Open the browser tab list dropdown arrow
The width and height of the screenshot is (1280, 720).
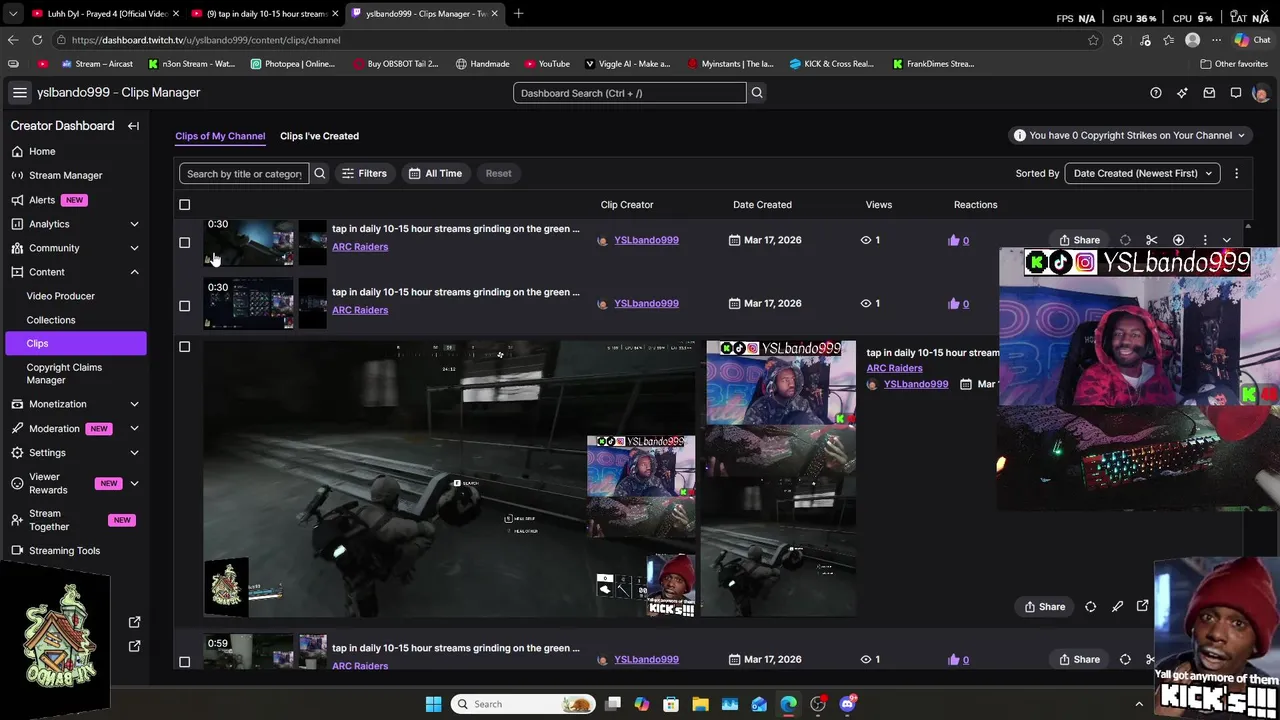coord(12,13)
